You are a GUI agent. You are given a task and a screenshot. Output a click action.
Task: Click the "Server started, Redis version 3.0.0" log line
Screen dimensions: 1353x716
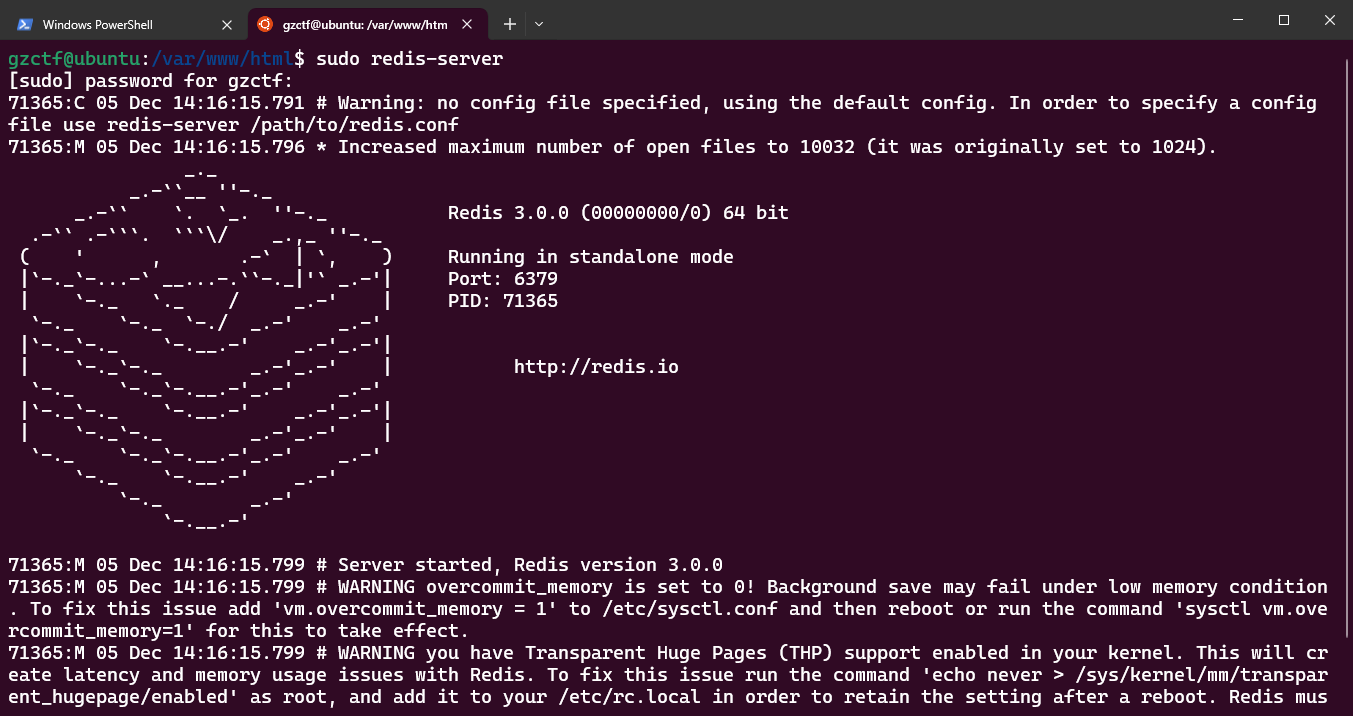click(x=530, y=565)
